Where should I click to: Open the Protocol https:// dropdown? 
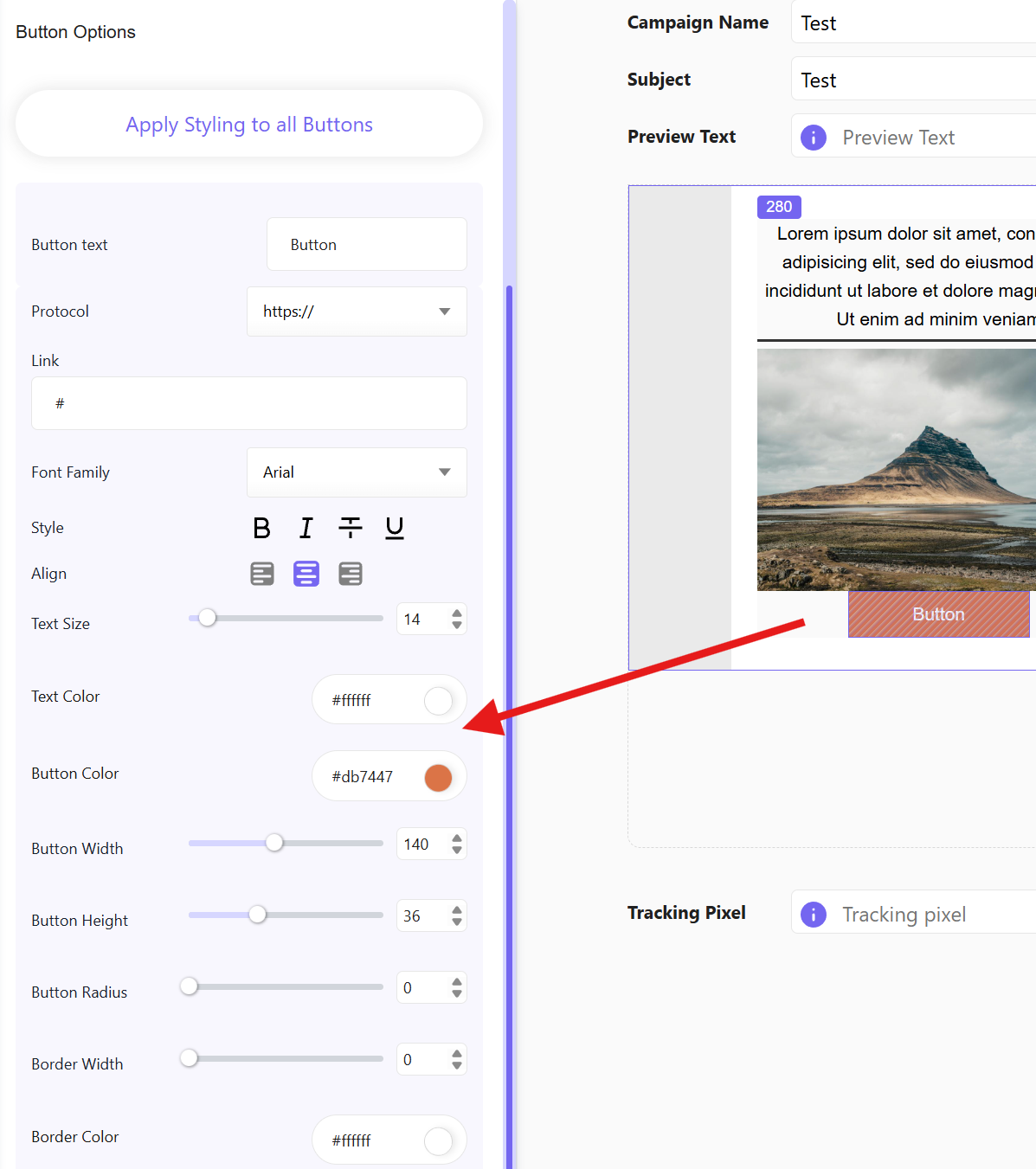point(357,312)
